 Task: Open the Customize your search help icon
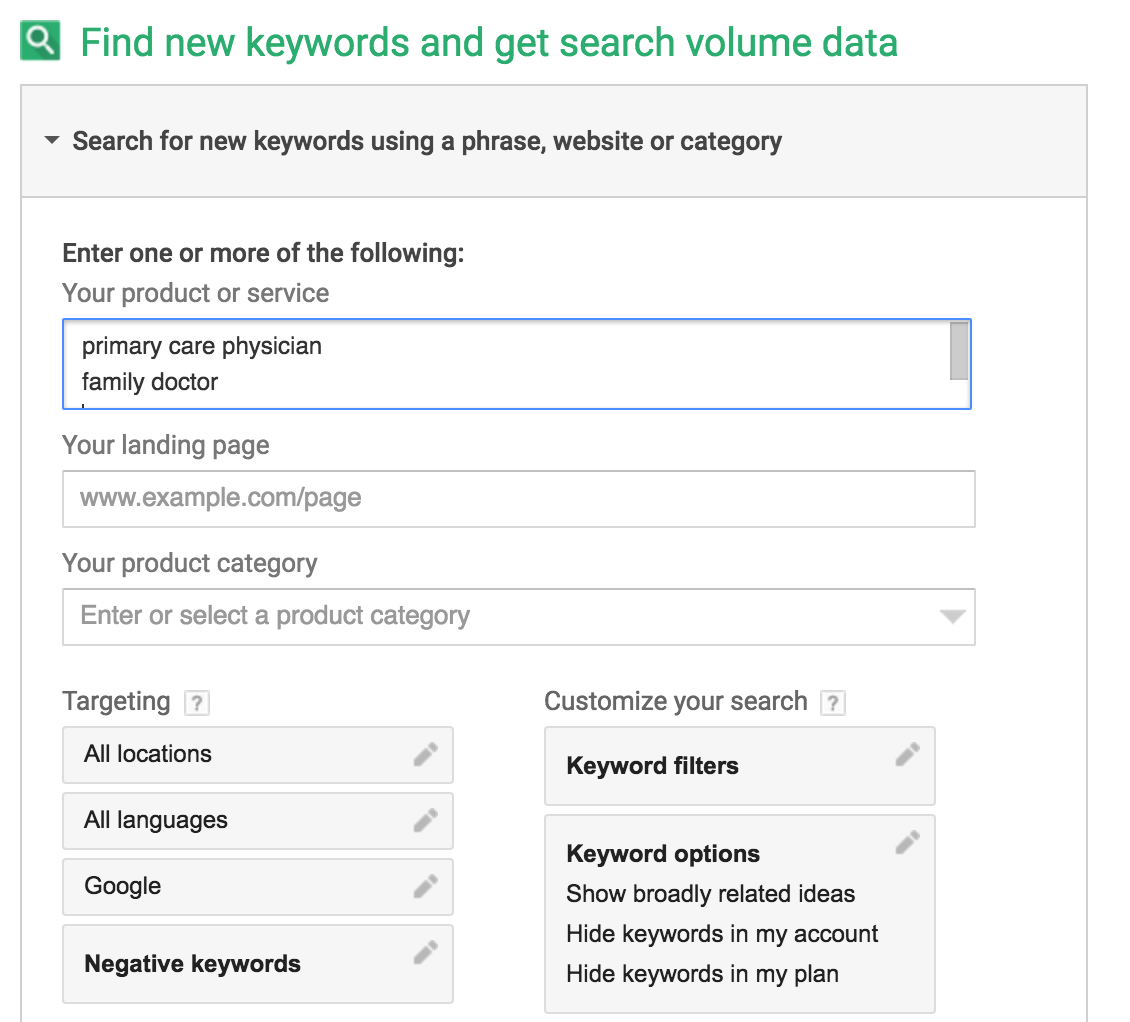tap(833, 703)
